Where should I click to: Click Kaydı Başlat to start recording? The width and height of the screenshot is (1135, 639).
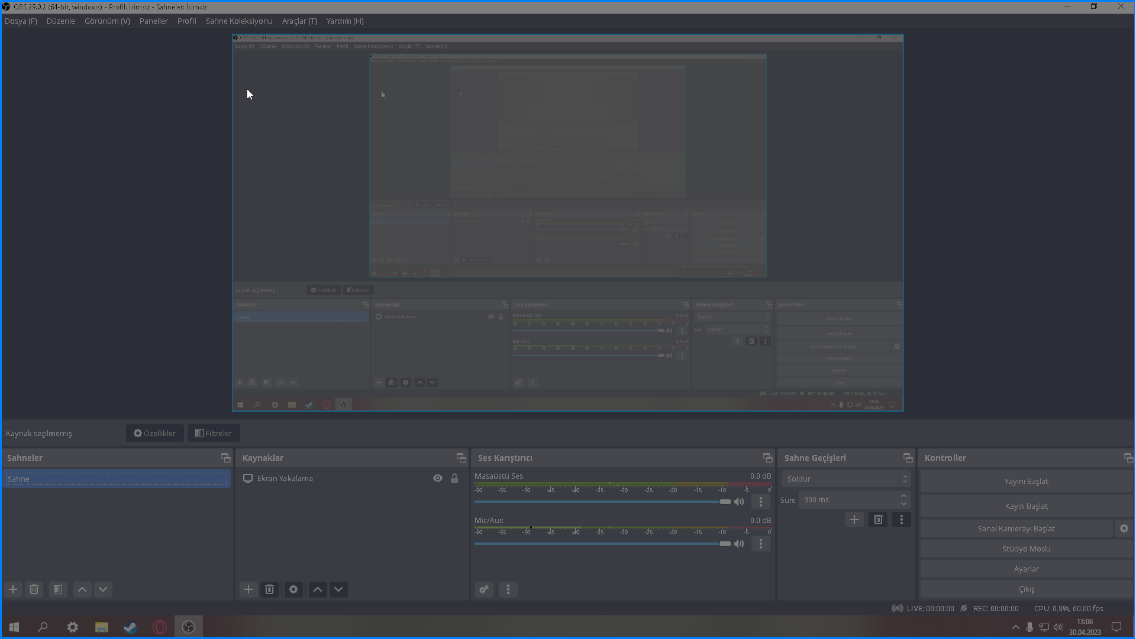coord(1026,506)
